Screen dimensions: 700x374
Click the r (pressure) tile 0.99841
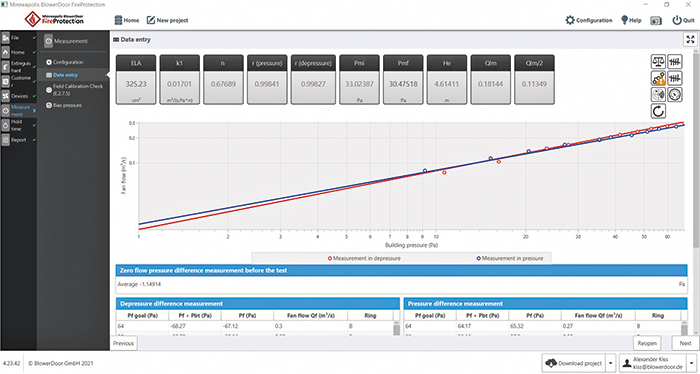(x=267, y=79)
